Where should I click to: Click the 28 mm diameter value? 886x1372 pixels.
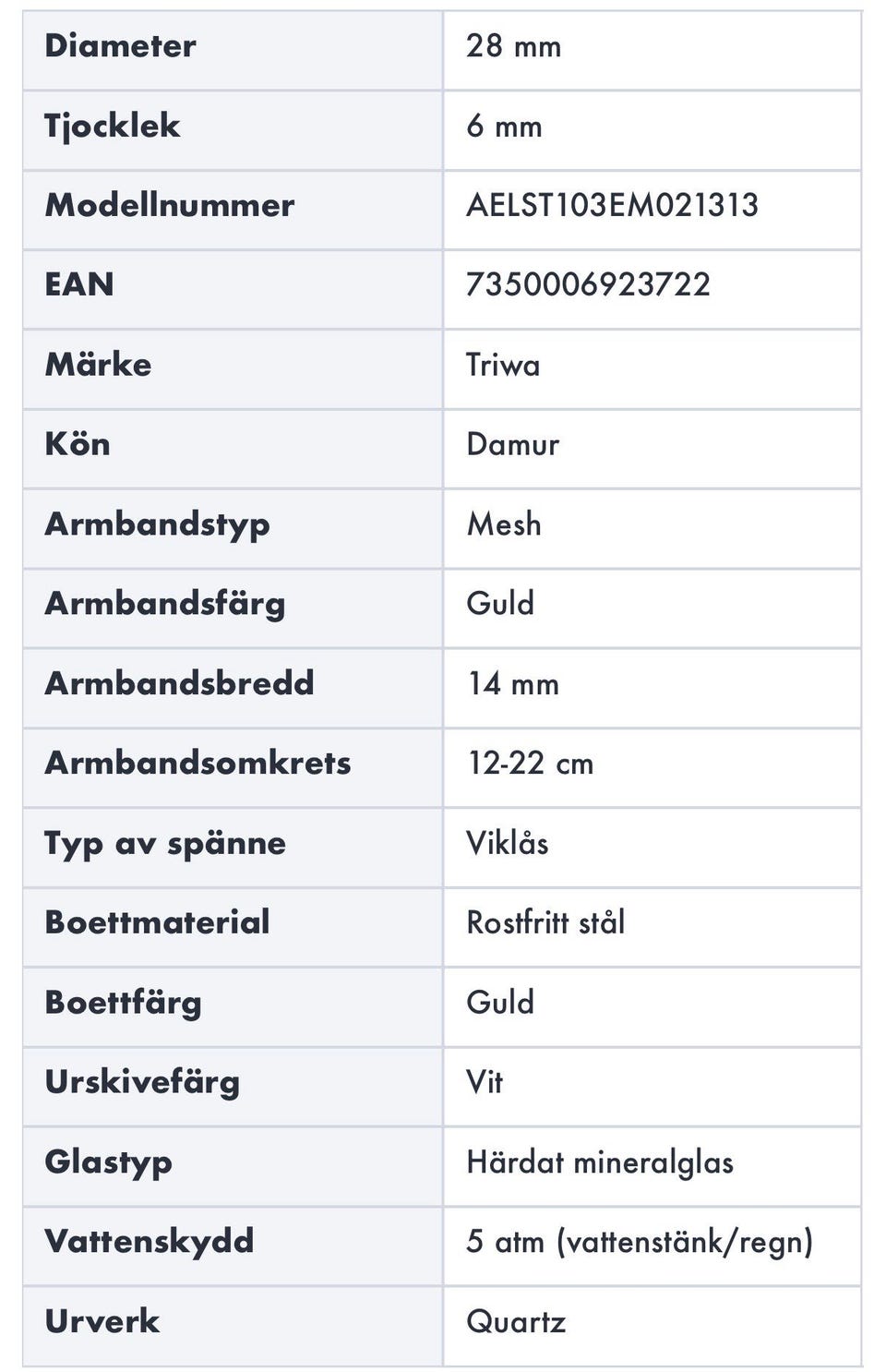click(x=513, y=46)
